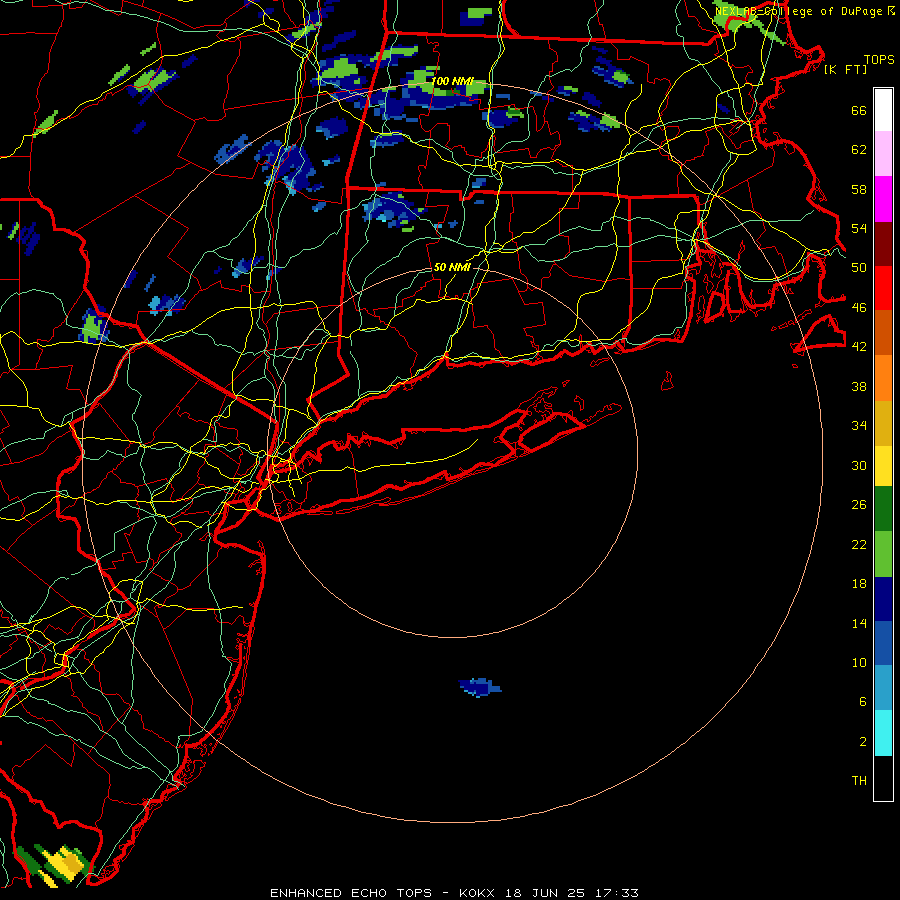The width and height of the screenshot is (900, 900).
Task: Click the dark green legend band
Action: coord(883,509)
